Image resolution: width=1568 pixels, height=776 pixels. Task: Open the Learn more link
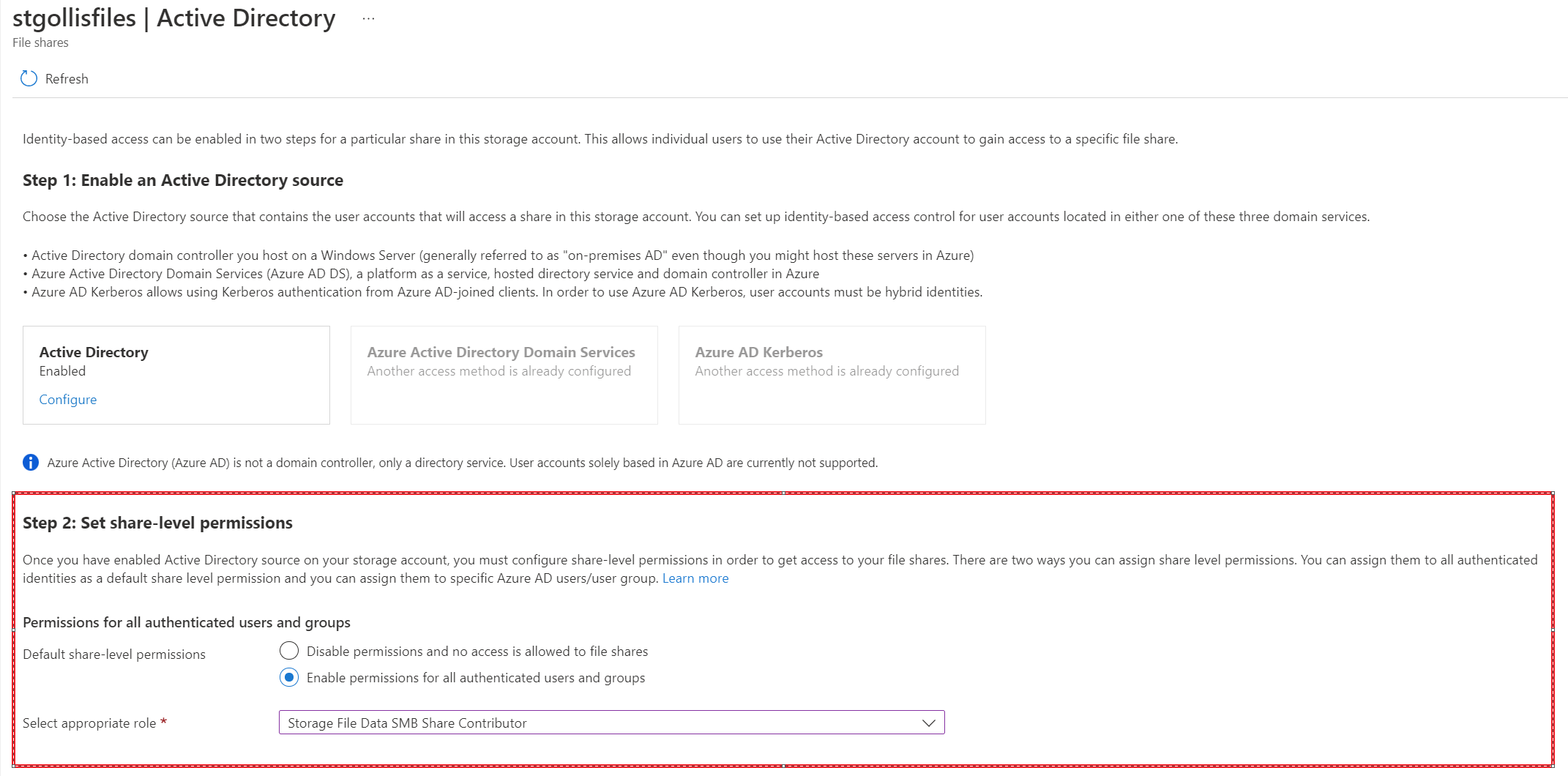coord(695,578)
